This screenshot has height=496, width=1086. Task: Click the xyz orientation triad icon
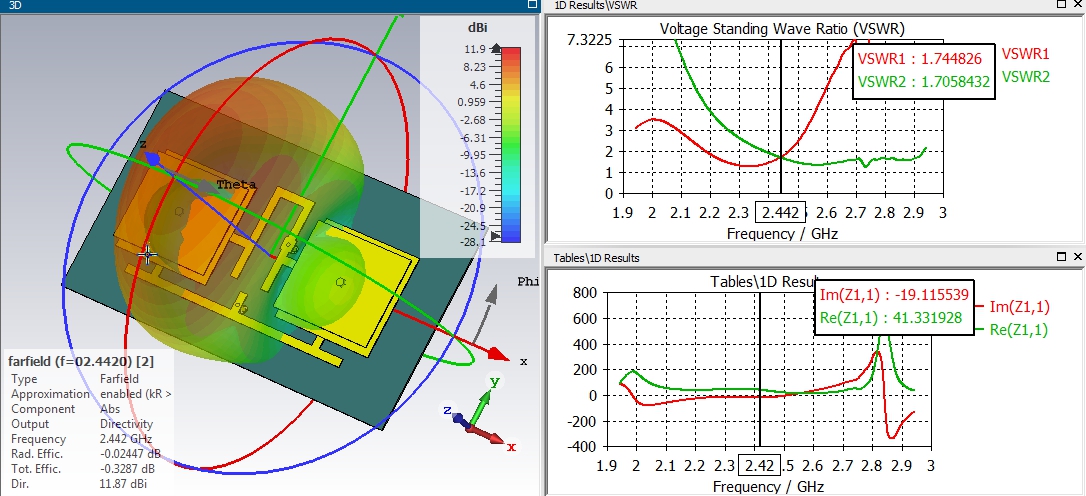coord(479,413)
